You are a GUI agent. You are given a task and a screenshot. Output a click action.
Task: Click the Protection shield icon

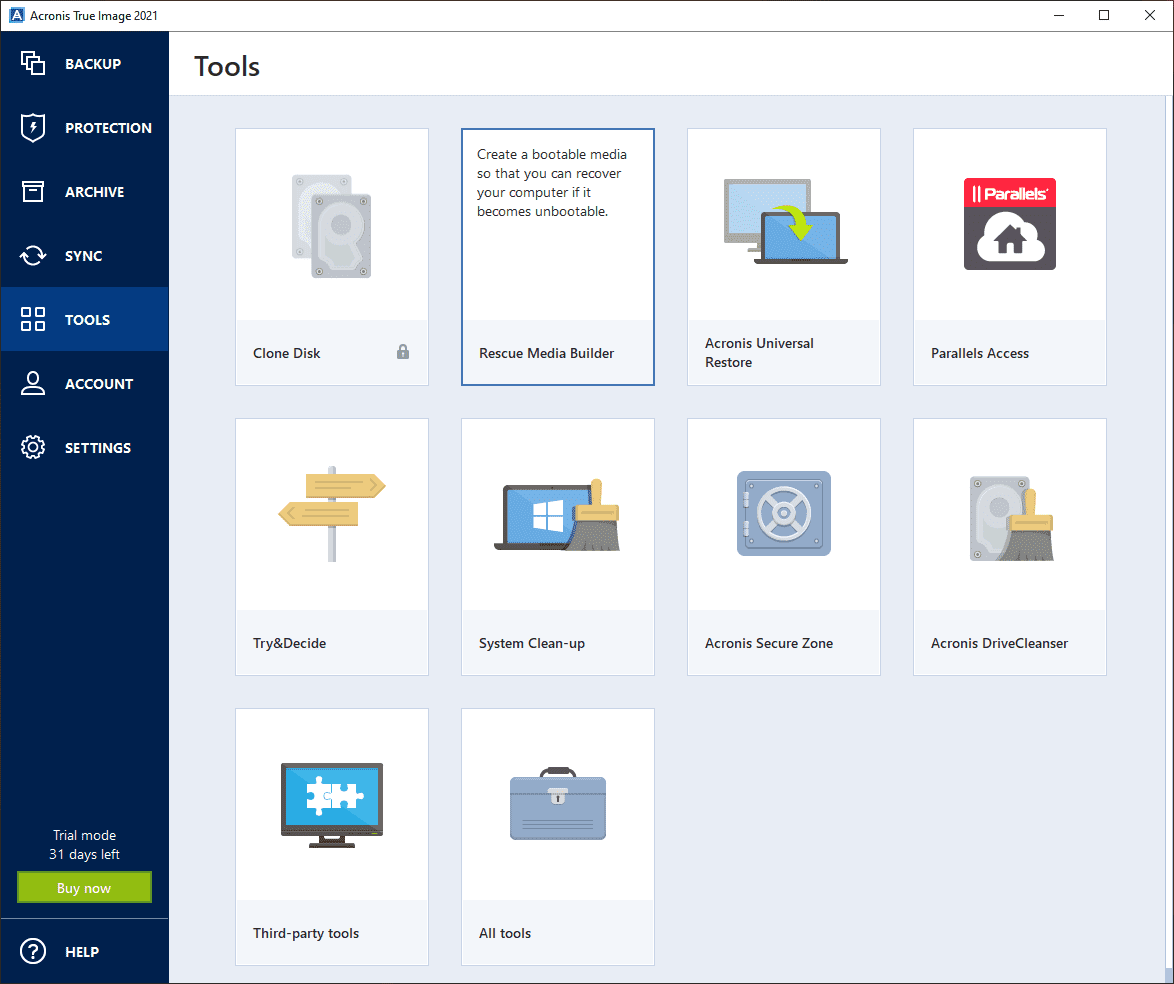33,127
